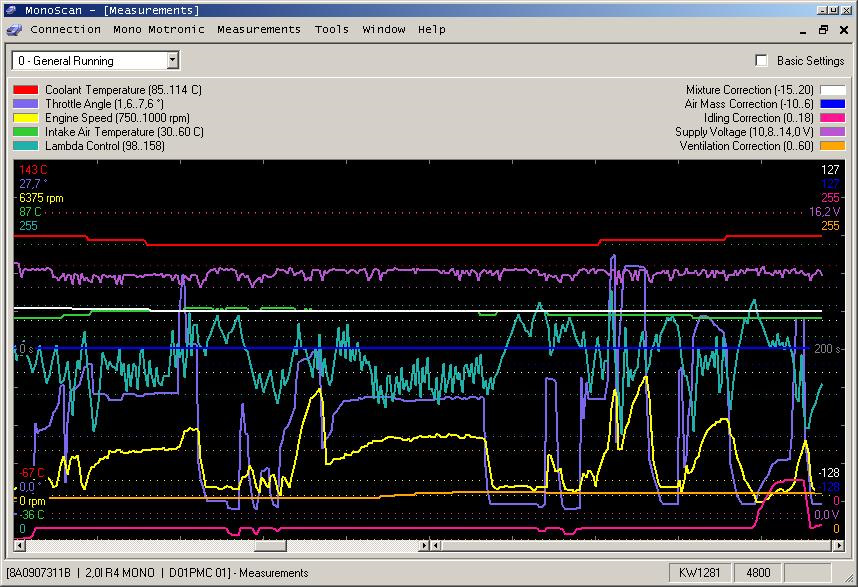
Task: Click the teal Lambda Control swatch
Action: click(x=26, y=146)
